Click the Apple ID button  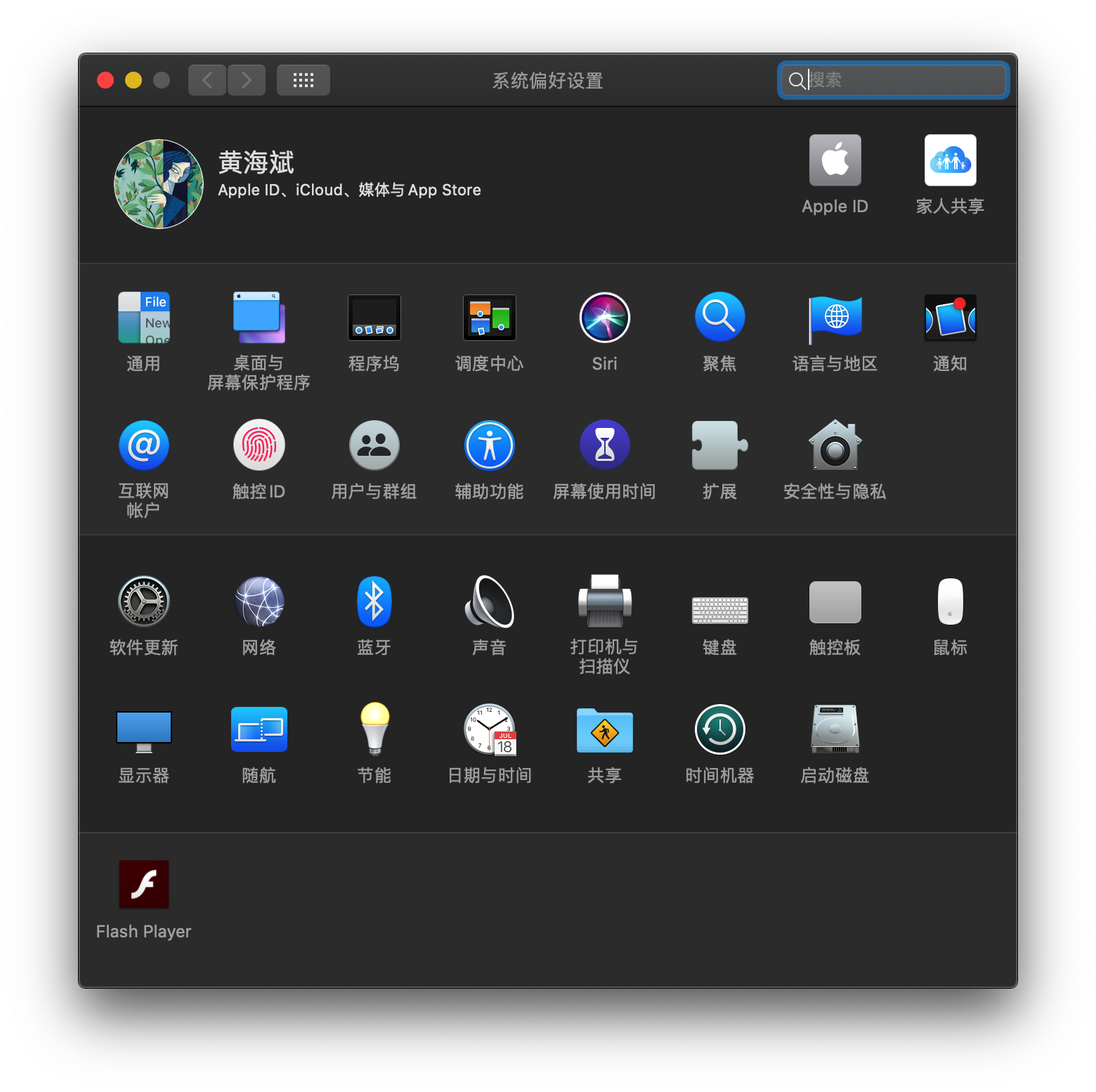pyautogui.click(x=835, y=161)
